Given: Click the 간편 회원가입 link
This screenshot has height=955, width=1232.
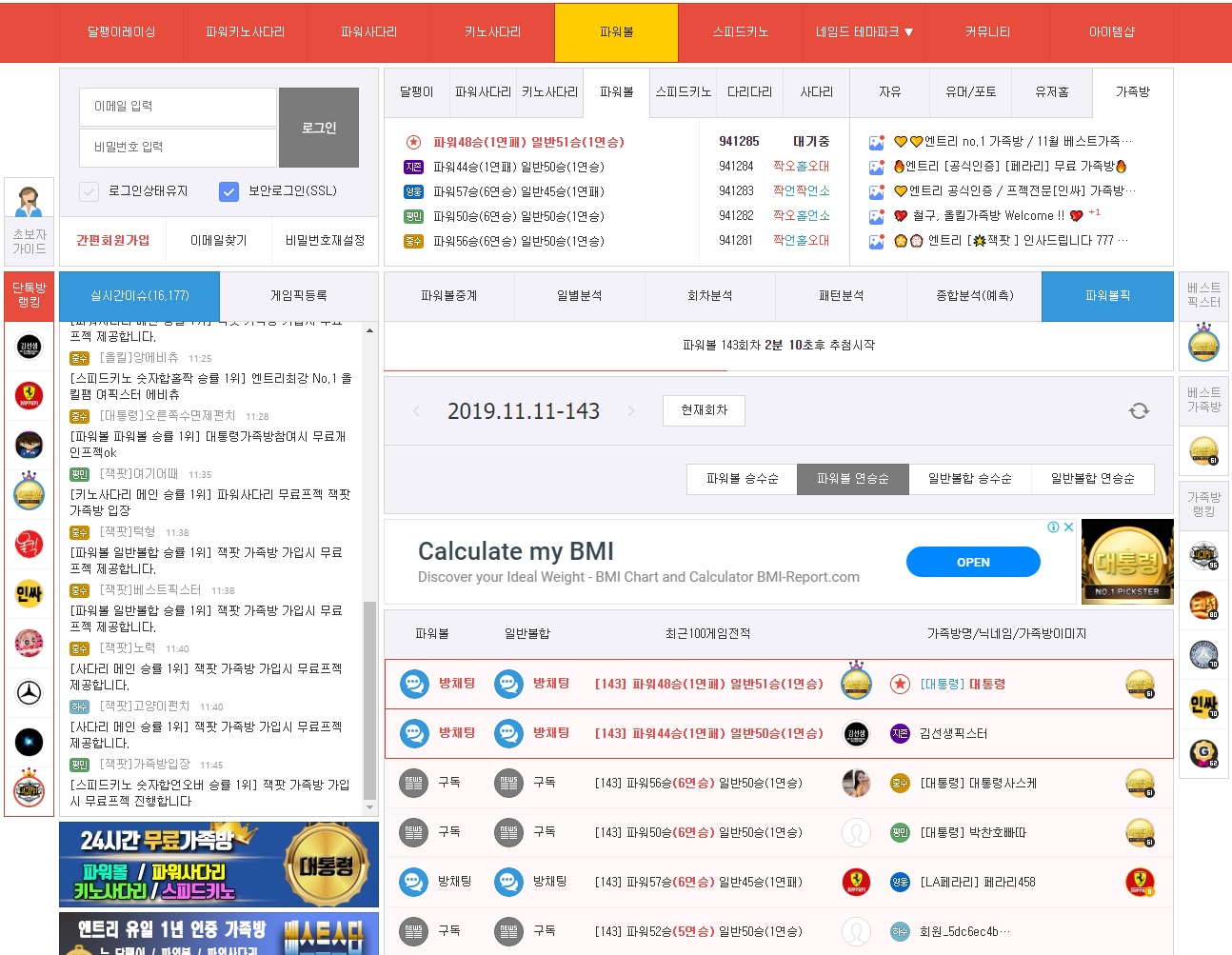Looking at the screenshot, I should click(114, 241).
